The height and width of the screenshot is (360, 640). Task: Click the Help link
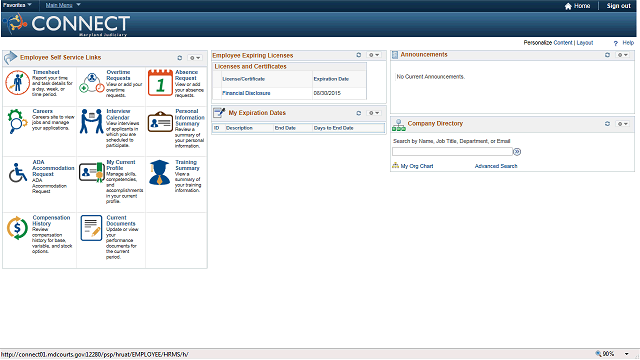(x=628, y=42)
